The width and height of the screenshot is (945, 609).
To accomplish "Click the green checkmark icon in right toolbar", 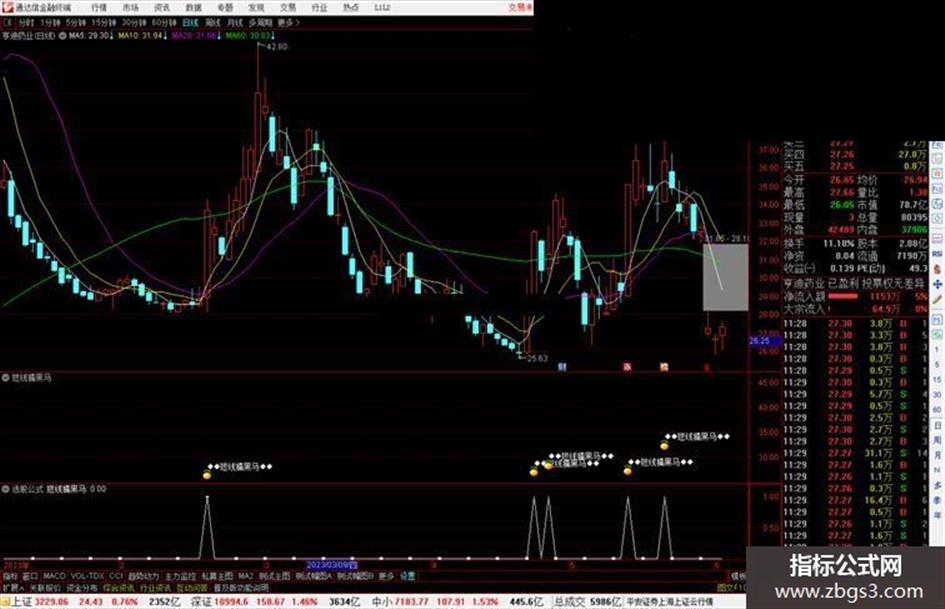I will point(938,333).
